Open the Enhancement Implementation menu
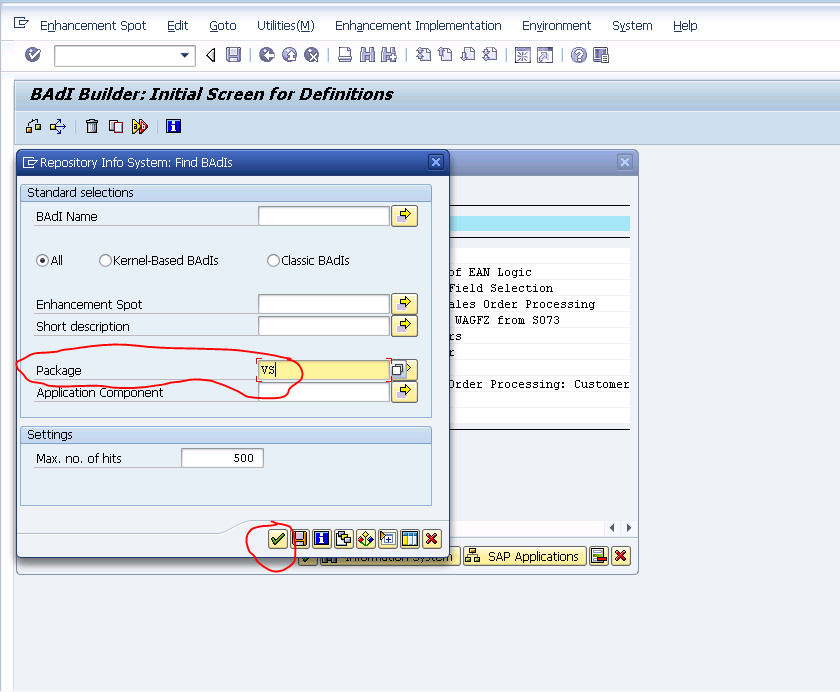 [x=418, y=25]
